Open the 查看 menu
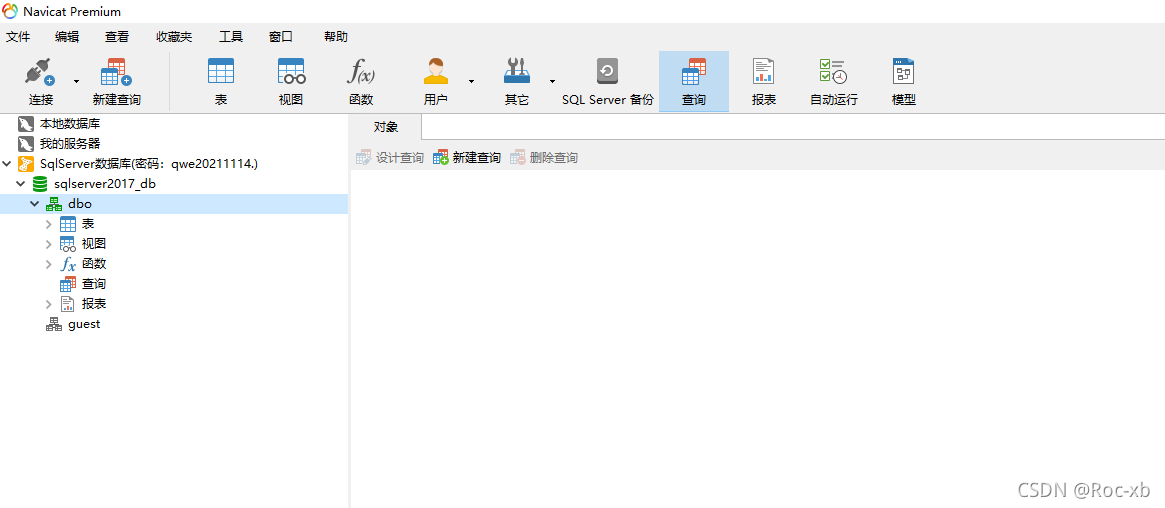Viewport: 1165px width, 508px height. tap(117, 36)
